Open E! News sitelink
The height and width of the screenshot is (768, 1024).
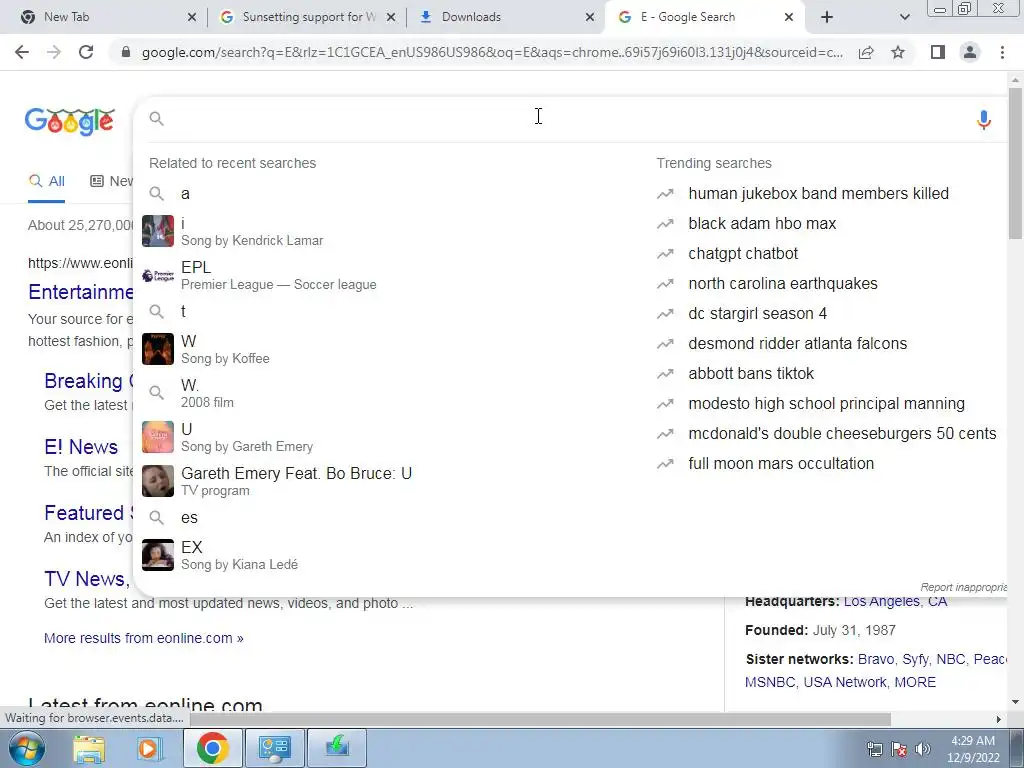coord(81,447)
